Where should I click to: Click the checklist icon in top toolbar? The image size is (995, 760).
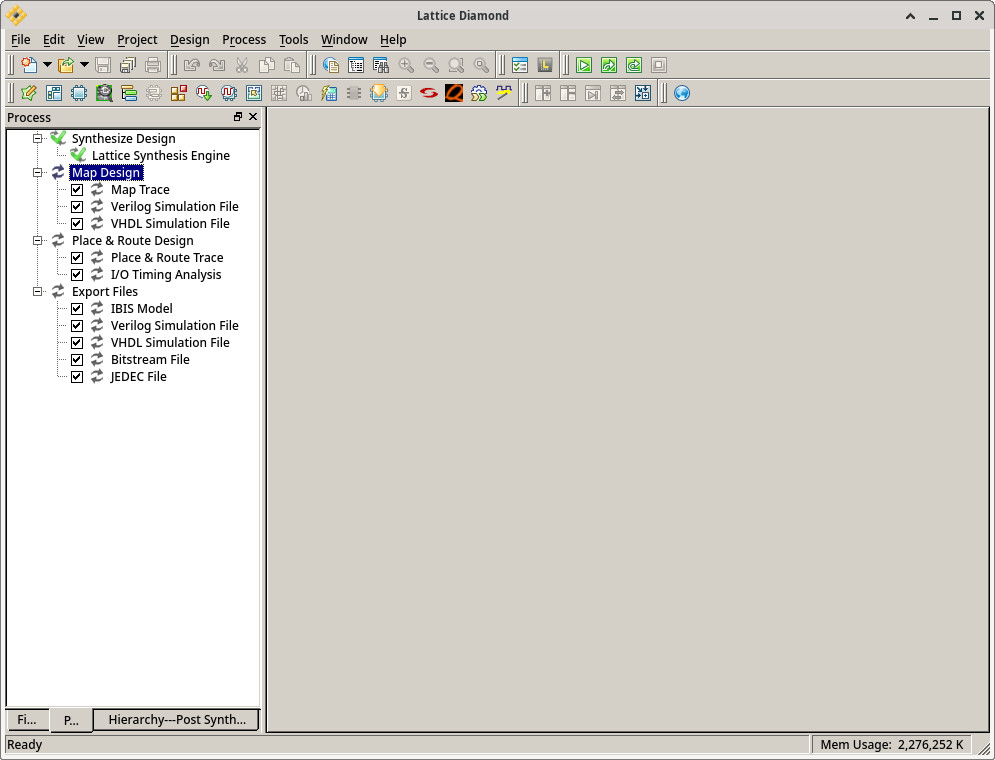pos(520,65)
